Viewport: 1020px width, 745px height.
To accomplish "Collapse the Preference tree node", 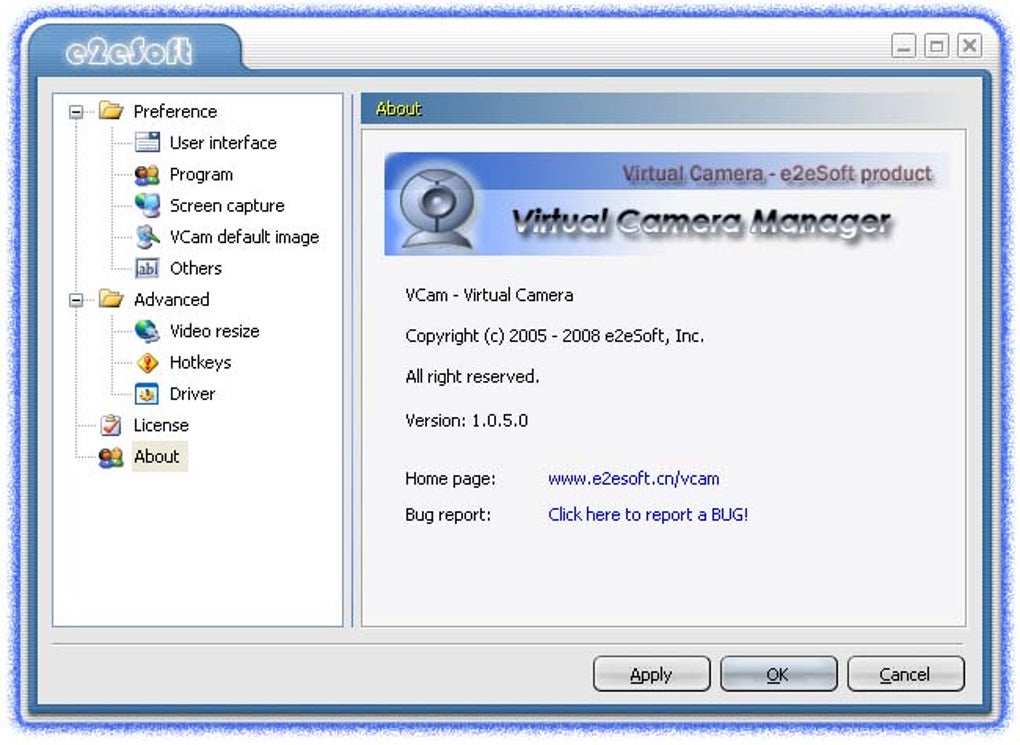I will 76,112.
